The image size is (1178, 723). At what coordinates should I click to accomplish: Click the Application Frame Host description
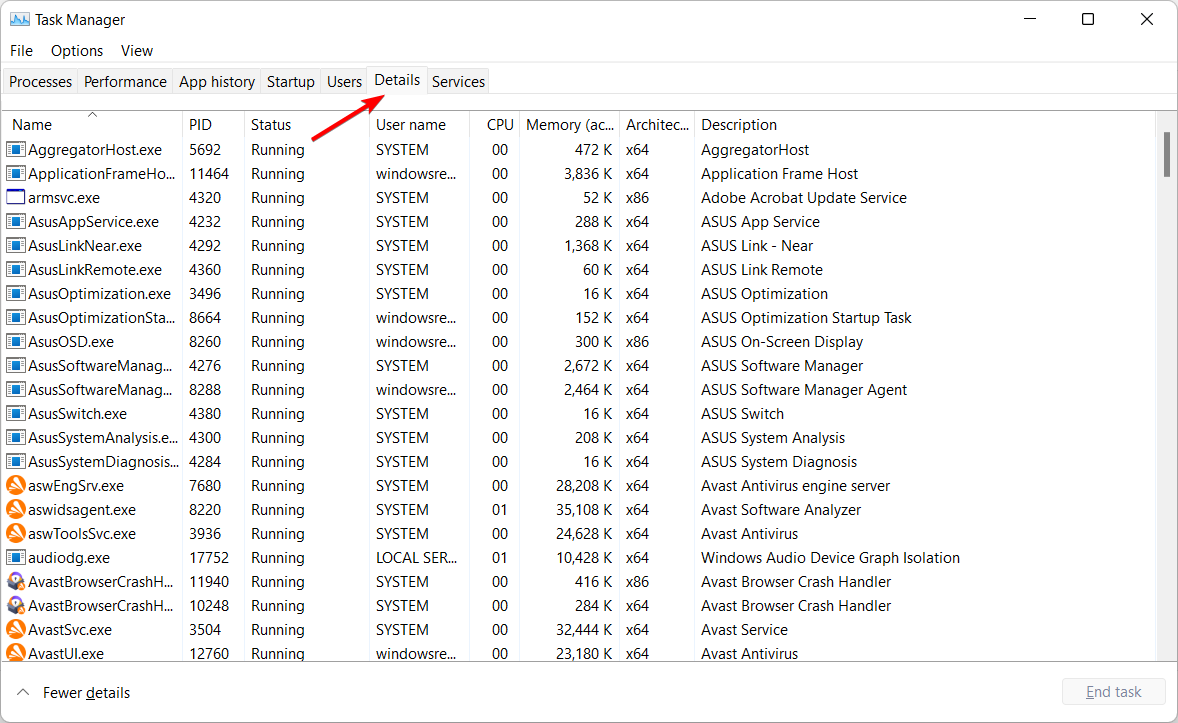coord(779,174)
